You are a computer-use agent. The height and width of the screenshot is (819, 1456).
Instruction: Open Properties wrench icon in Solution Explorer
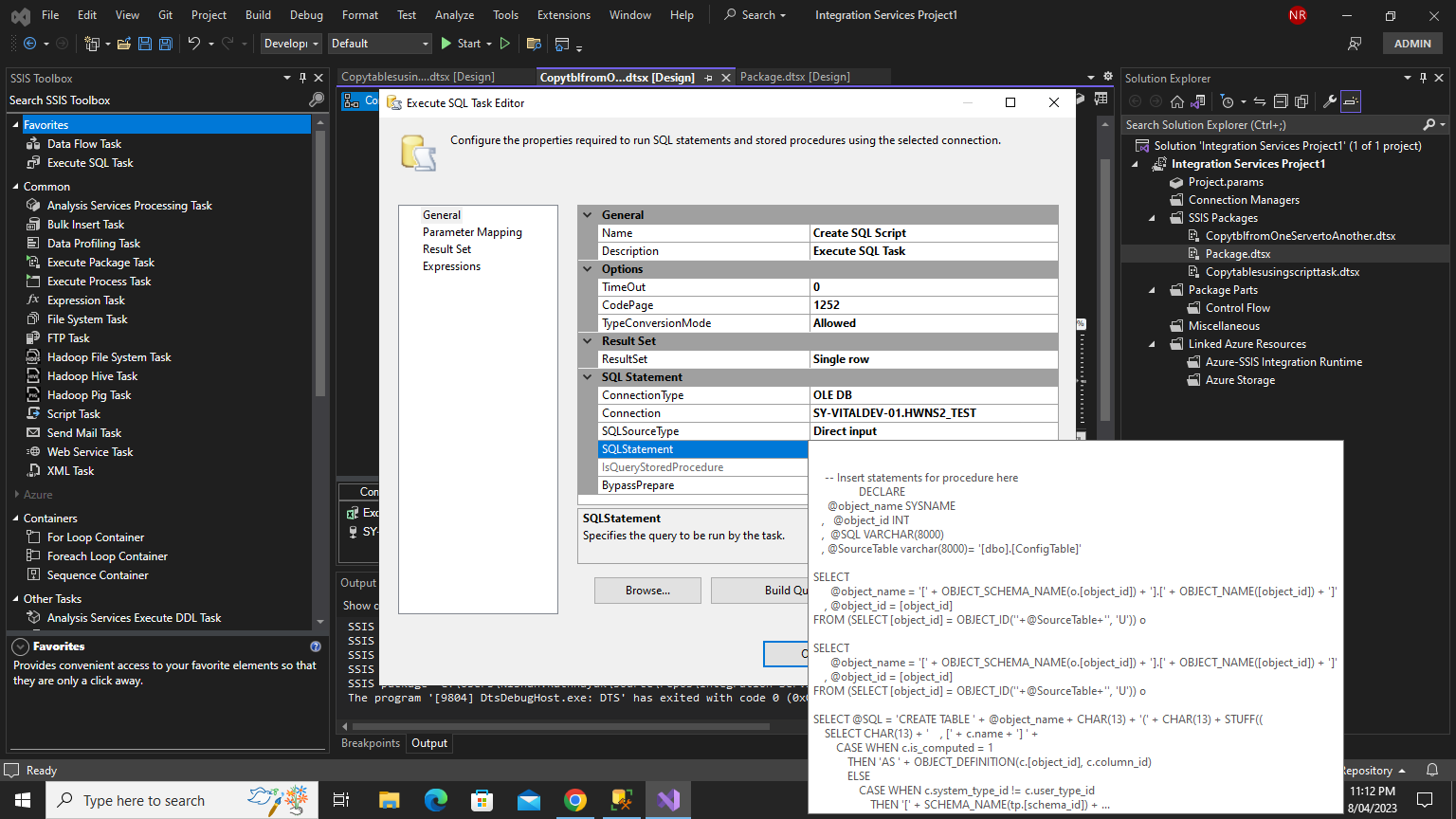1330,101
